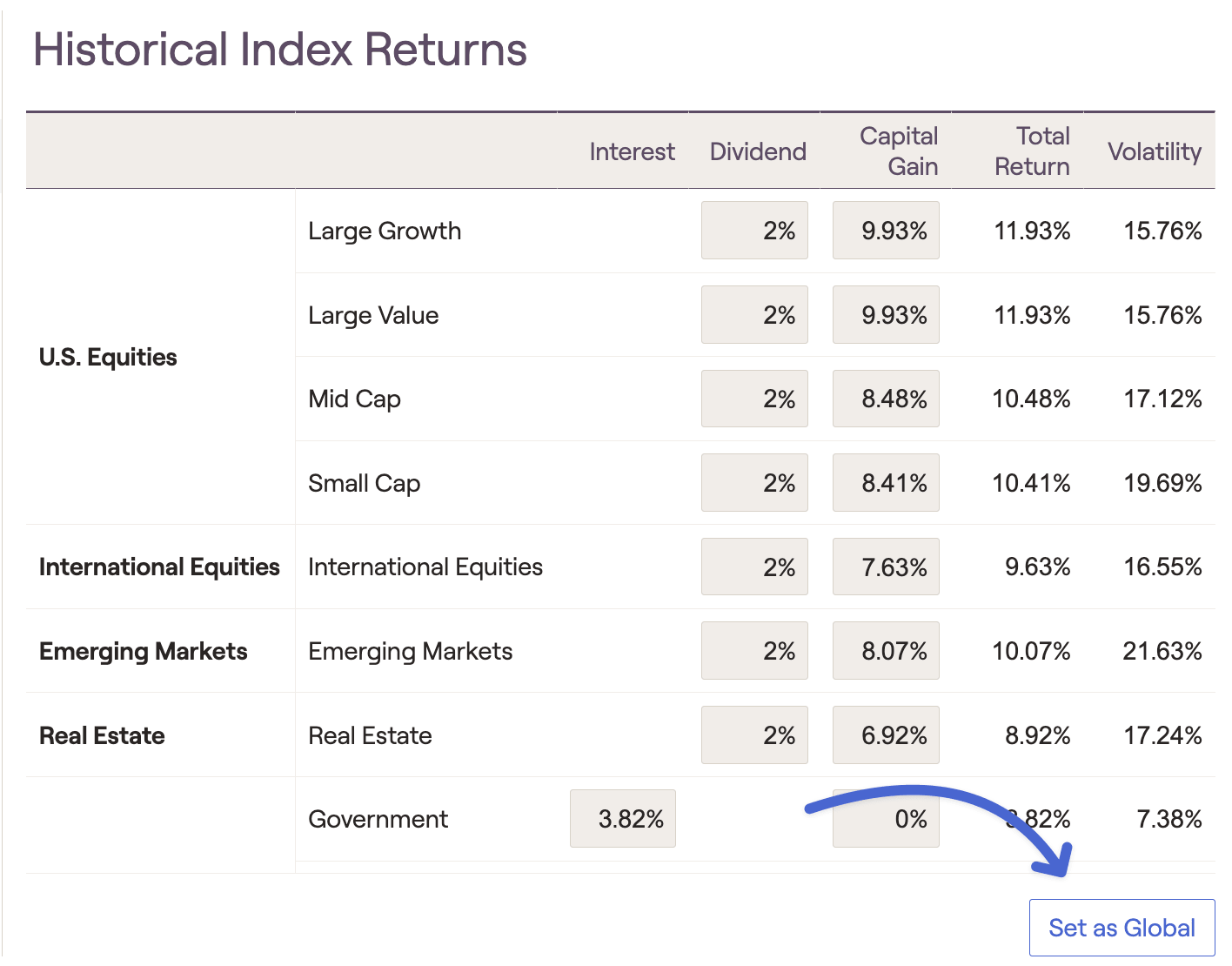
Task: Click the Set as Global button
Action: click(1122, 928)
